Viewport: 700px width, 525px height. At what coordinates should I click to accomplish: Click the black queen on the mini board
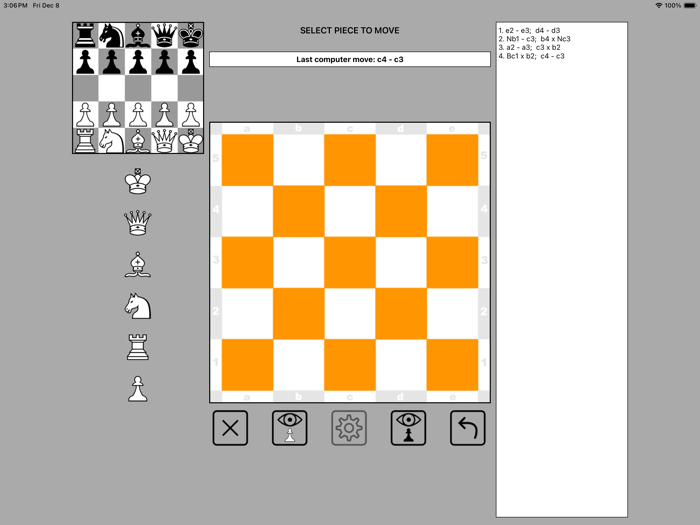click(x=164, y=35)
